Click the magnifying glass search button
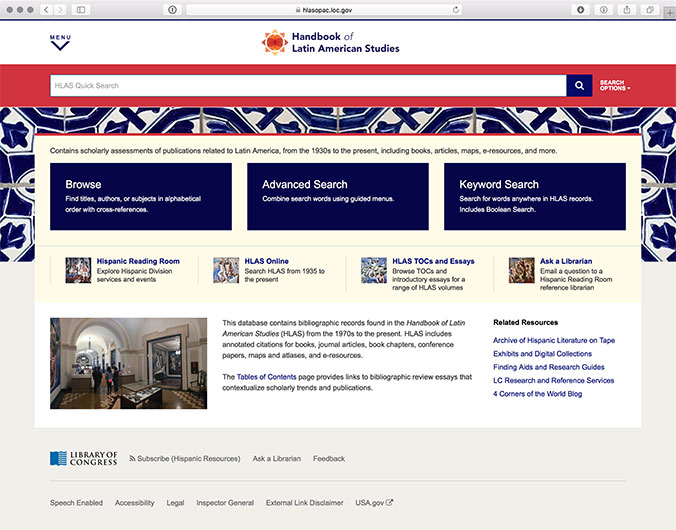The height and width of the screenshot is (530, 676). pyautogui.click(x=579, y=86)
